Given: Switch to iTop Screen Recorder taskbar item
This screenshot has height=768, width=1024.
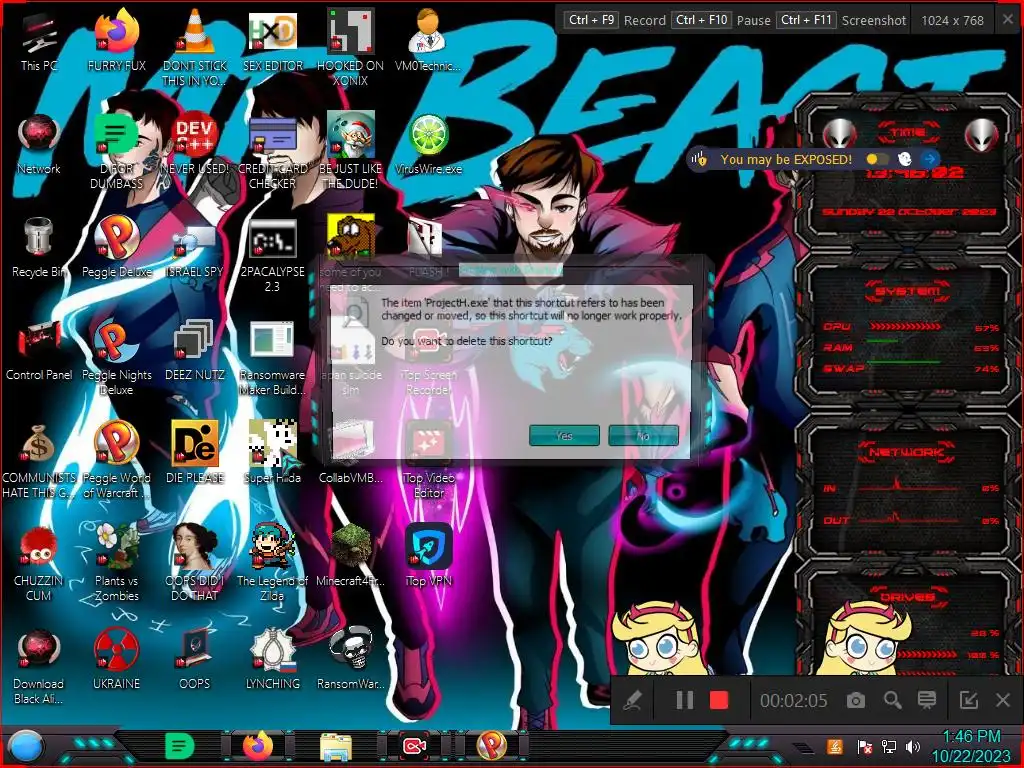Looking at the screenshot, I should pos(414,746).
